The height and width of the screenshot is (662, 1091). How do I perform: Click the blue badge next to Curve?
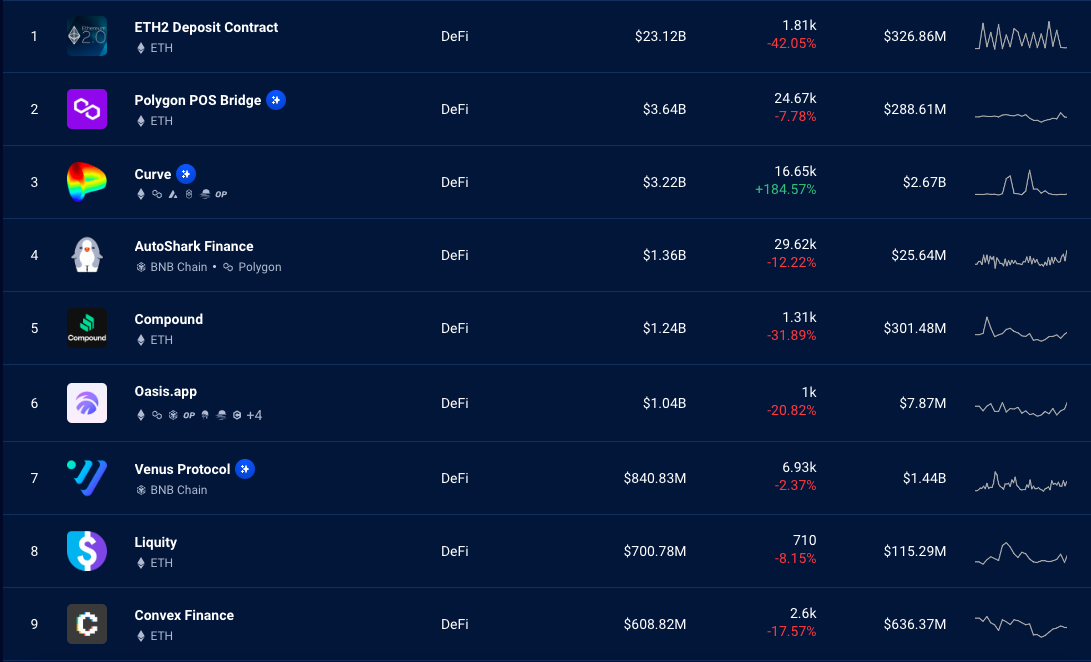point(186,174)
